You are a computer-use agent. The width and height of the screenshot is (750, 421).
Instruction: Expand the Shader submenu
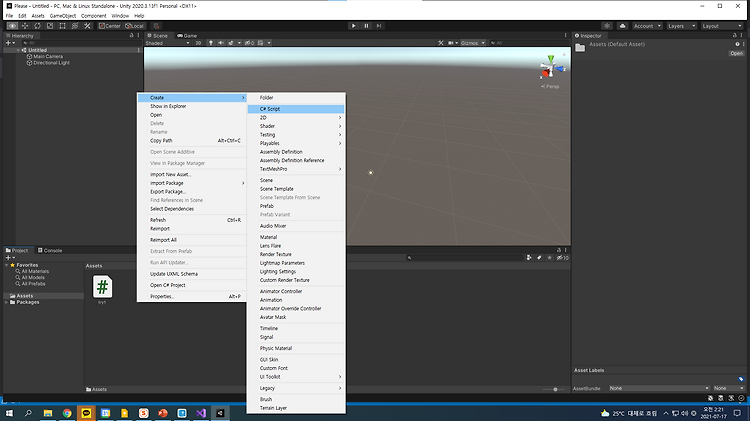coord(296,126)
